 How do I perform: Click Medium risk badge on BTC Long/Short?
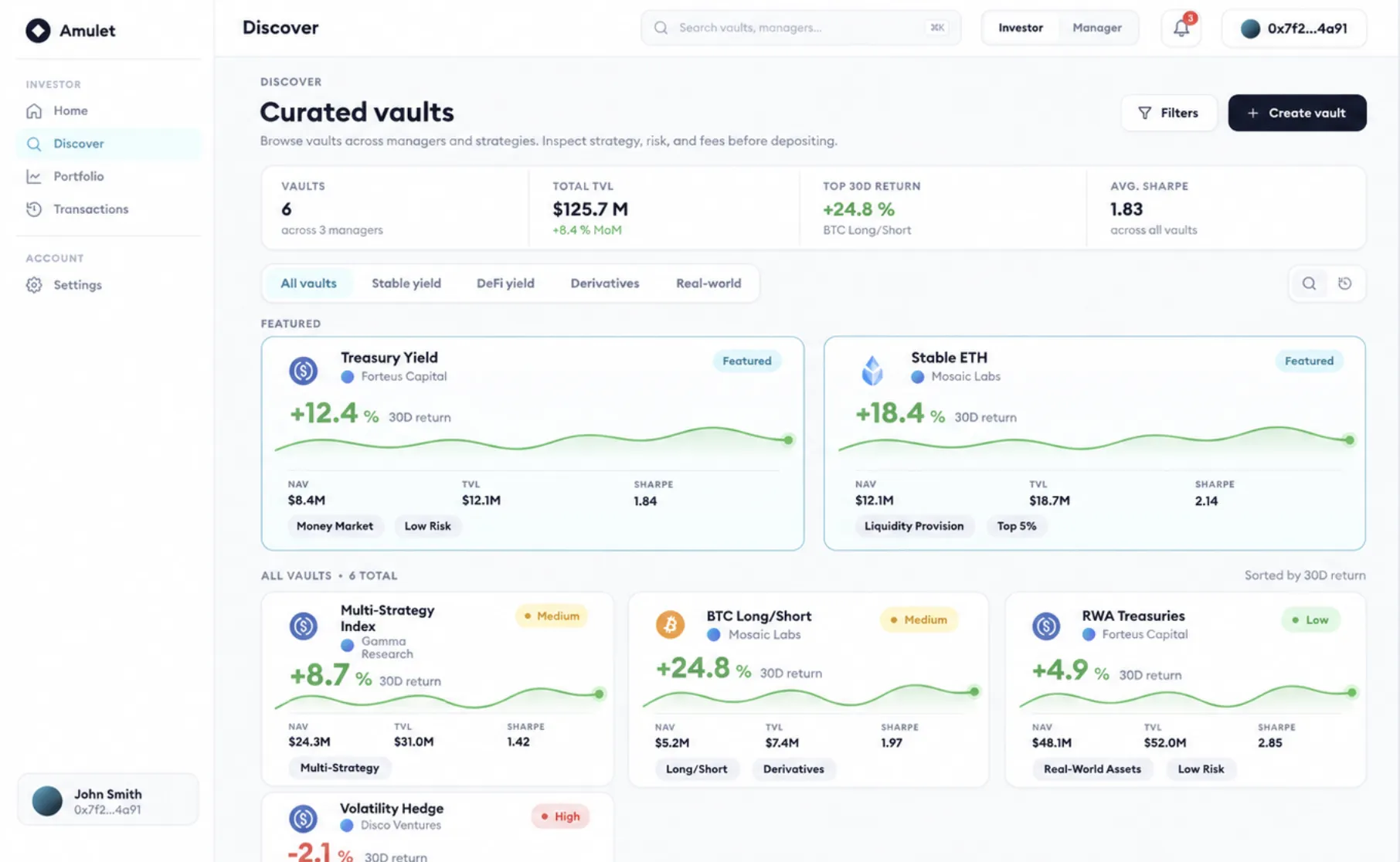(x=919, y=619)
